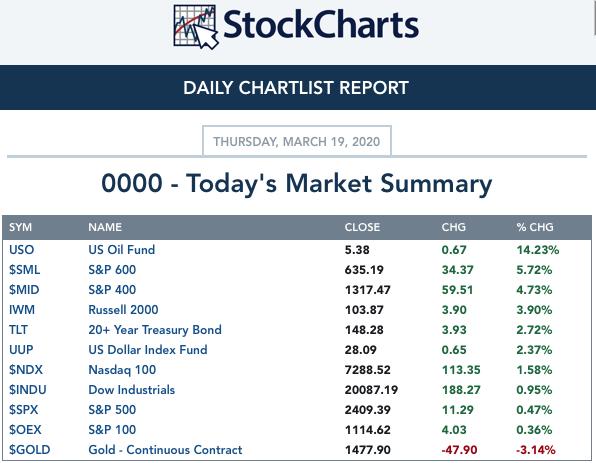The width and height of the screenshot is (596, 463).
Task: Click the StockCharts wordmark text
Action: pos(321,25)
